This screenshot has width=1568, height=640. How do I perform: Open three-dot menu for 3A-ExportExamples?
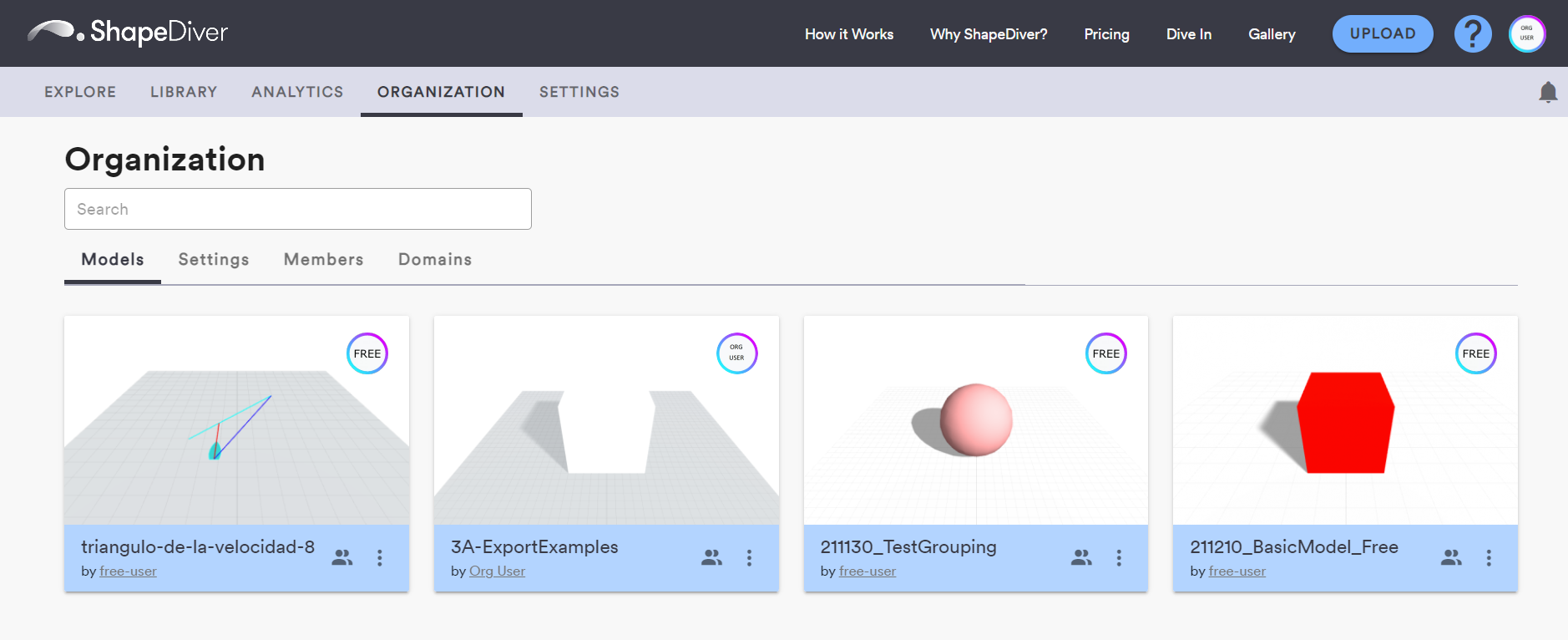[x=749, y=558]
